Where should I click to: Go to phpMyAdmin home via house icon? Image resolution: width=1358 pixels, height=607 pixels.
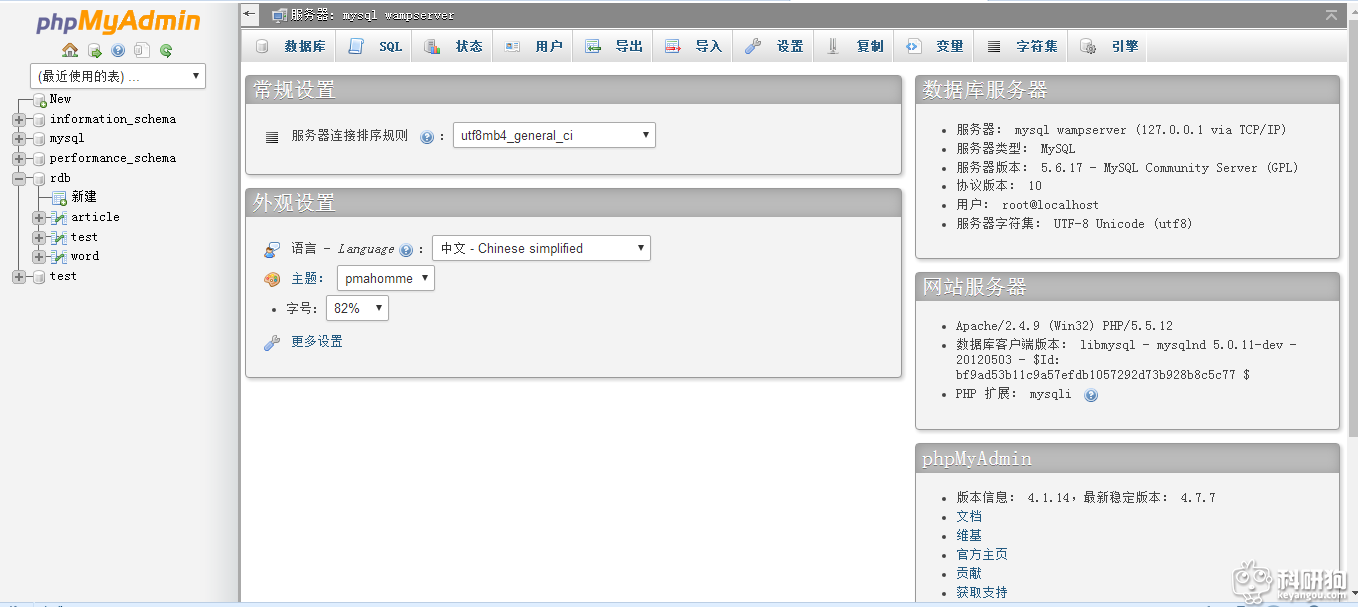70,50
